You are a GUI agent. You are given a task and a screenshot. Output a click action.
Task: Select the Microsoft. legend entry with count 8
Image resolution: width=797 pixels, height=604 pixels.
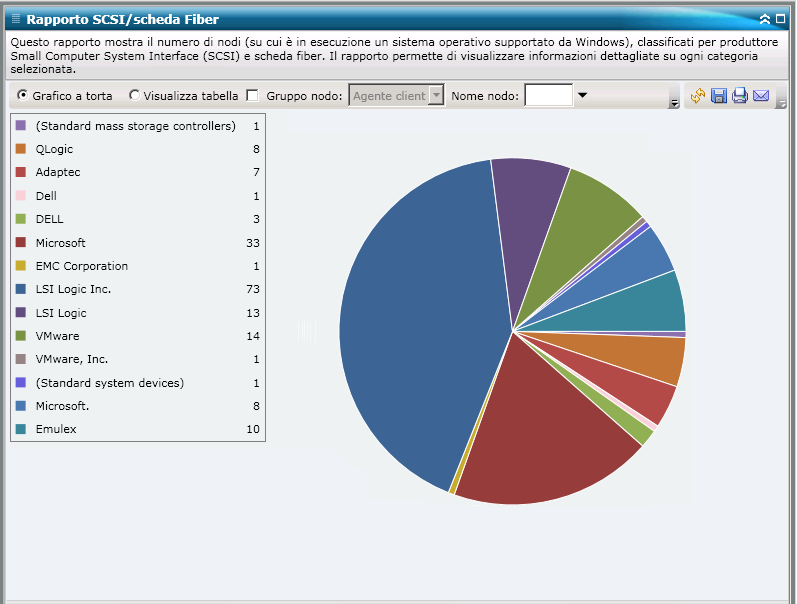point(138,406)
